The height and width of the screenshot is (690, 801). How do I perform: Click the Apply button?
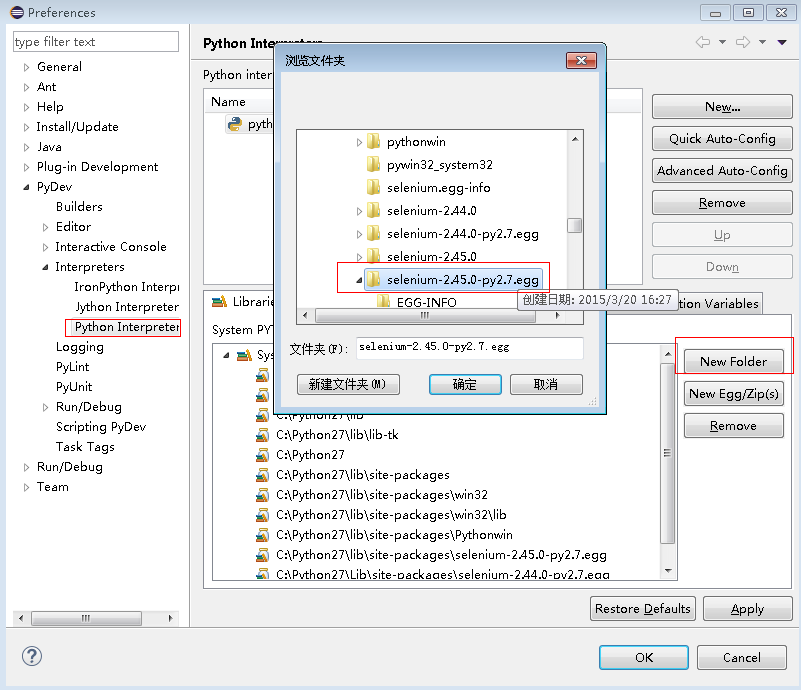click(x=747, y=609)
